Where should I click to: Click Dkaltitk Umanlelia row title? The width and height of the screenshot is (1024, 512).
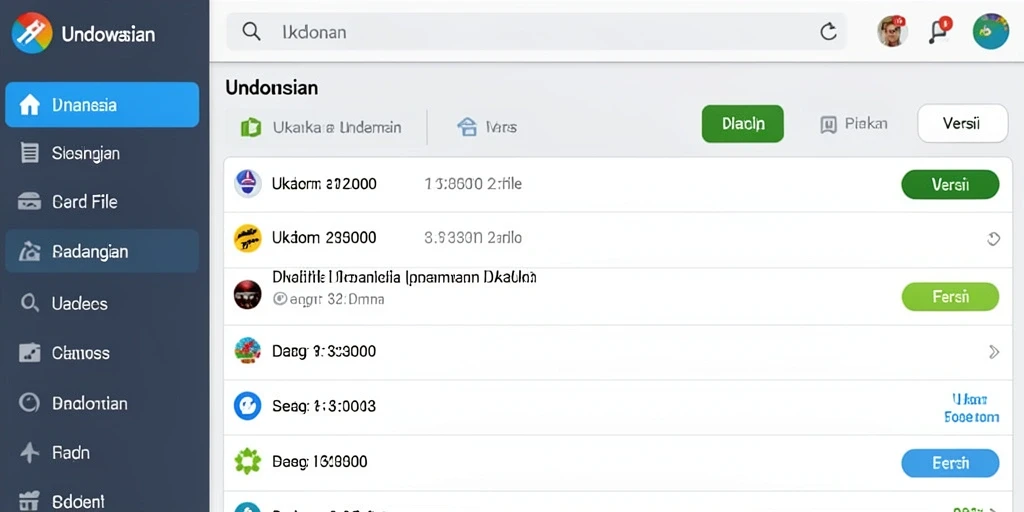coord(404,278)
